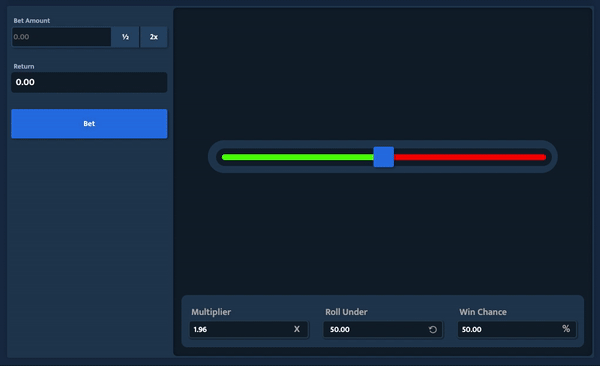Focus the Multiplier input showing 1.96
The height and width of the screenshot is (366, 600).
pyautogui.click(x=249, y=329)
